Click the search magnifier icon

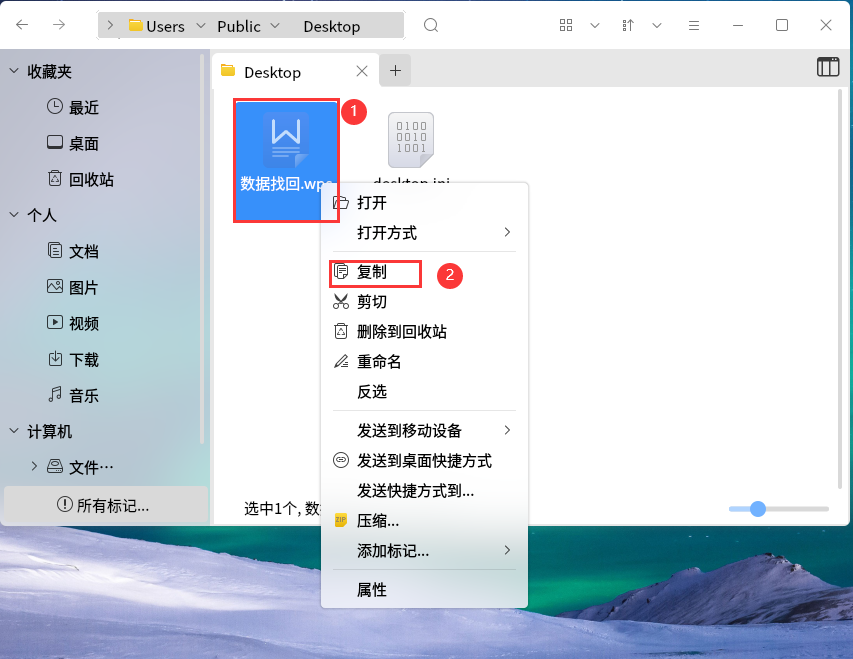[x=431, y=26]
